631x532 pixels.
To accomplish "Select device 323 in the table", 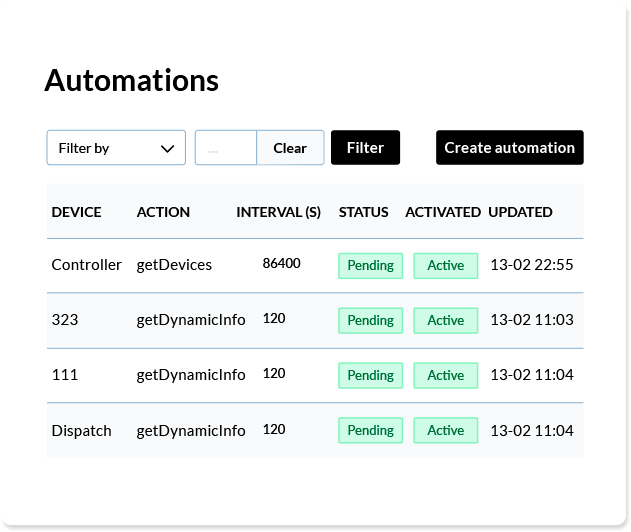I will coord(65,320).
